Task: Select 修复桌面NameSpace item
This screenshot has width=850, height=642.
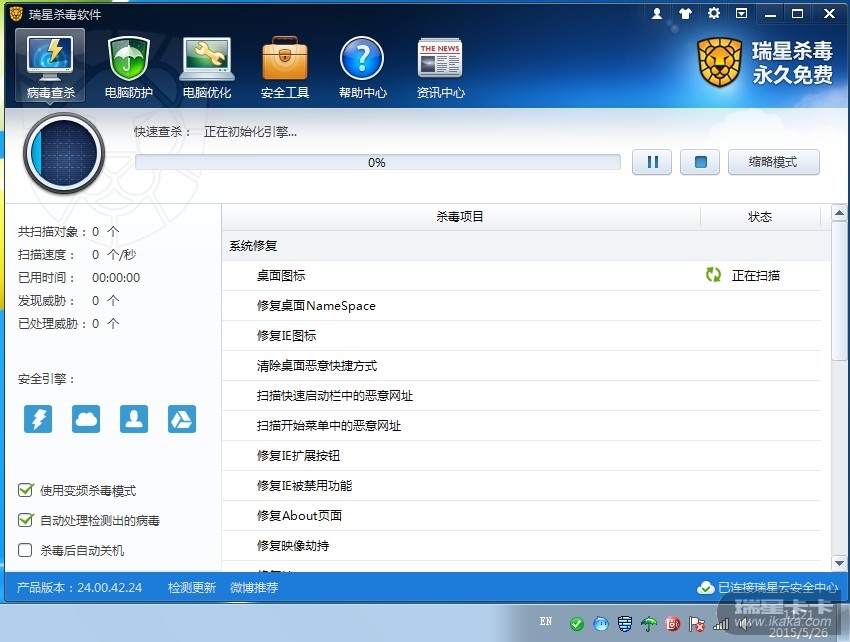Action: coord(521,306)
